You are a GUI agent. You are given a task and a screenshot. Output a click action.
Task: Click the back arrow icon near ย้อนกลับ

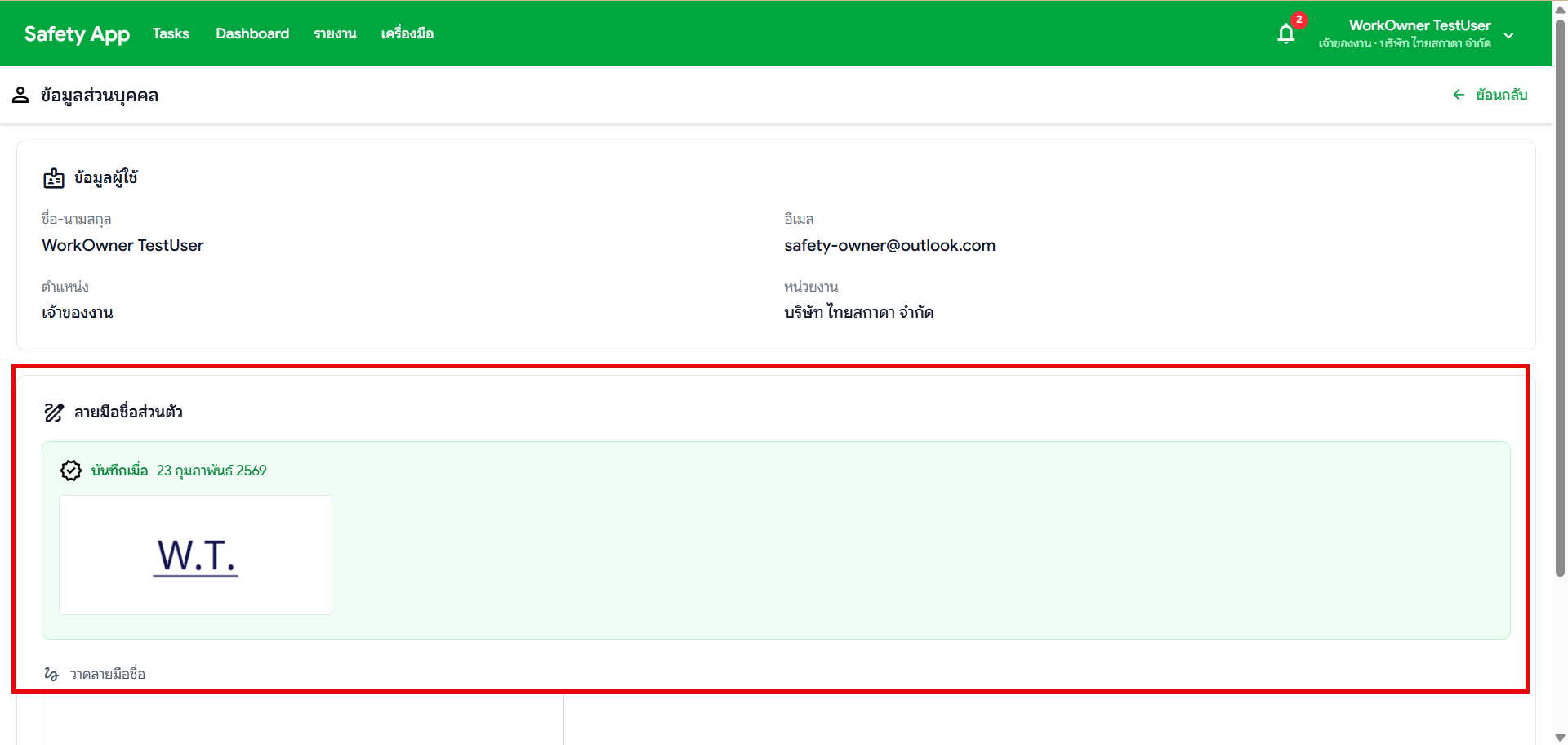tap(1459, 95)
